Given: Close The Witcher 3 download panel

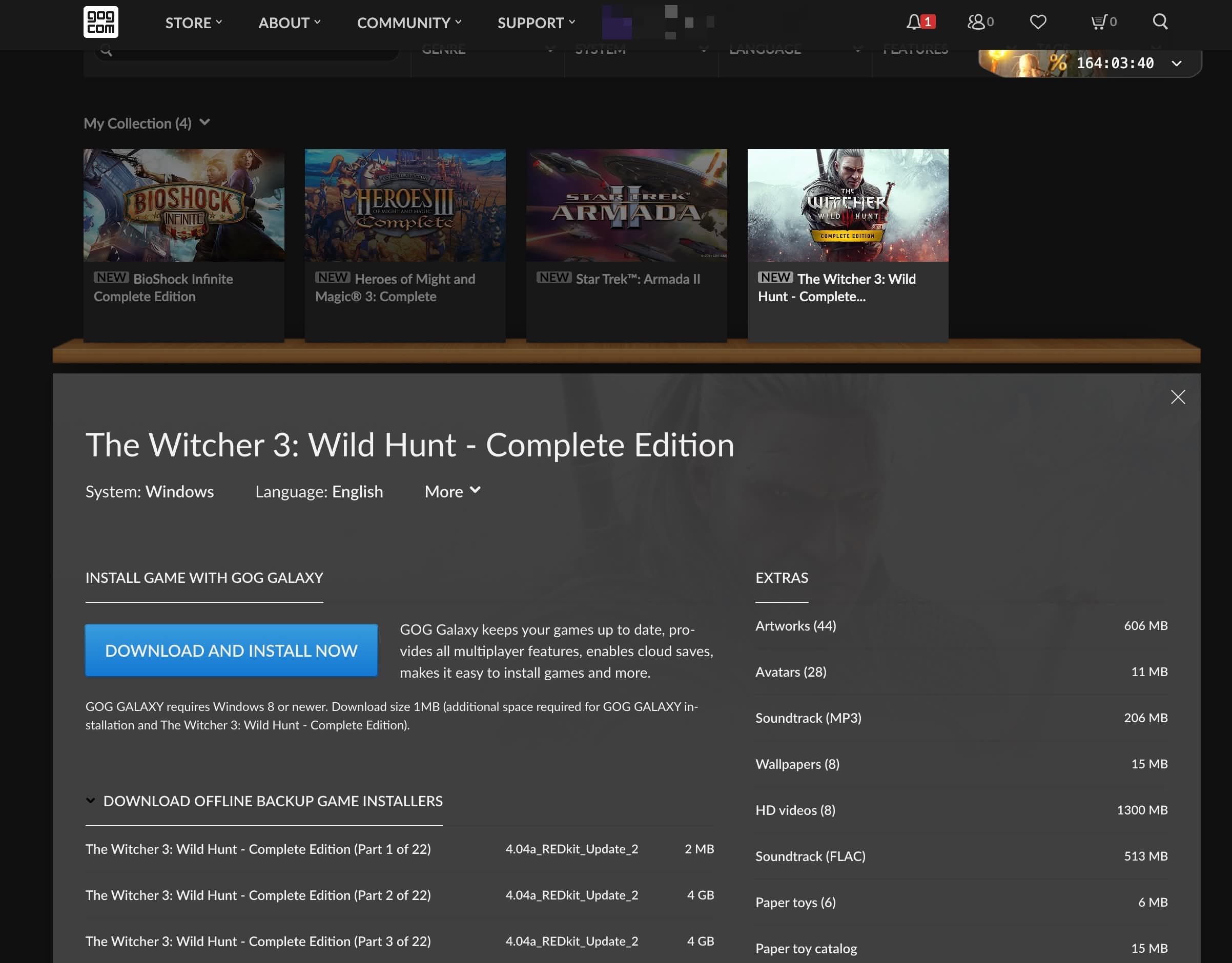Looking at the screenshot, I should tap(1178, 397).
